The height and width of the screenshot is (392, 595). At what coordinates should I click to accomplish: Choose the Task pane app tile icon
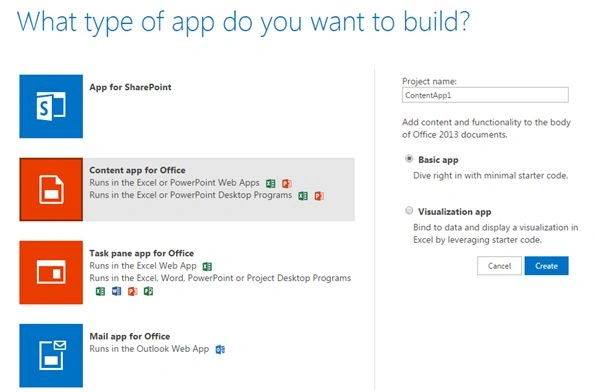[x=51, y=272]
